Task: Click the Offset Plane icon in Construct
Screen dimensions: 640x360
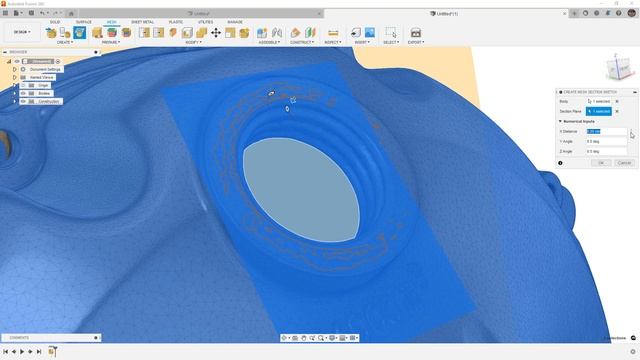Action: (x=296, y=33)
